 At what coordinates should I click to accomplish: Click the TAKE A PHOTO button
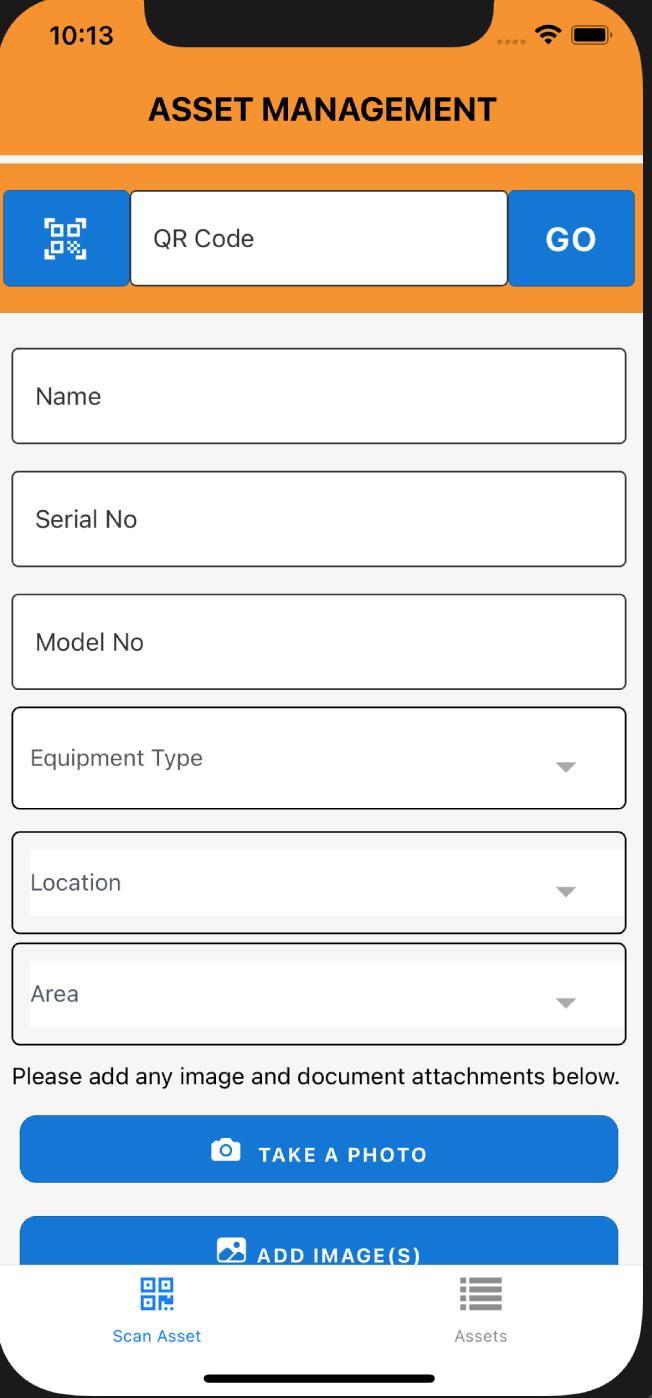(319, 1149)
